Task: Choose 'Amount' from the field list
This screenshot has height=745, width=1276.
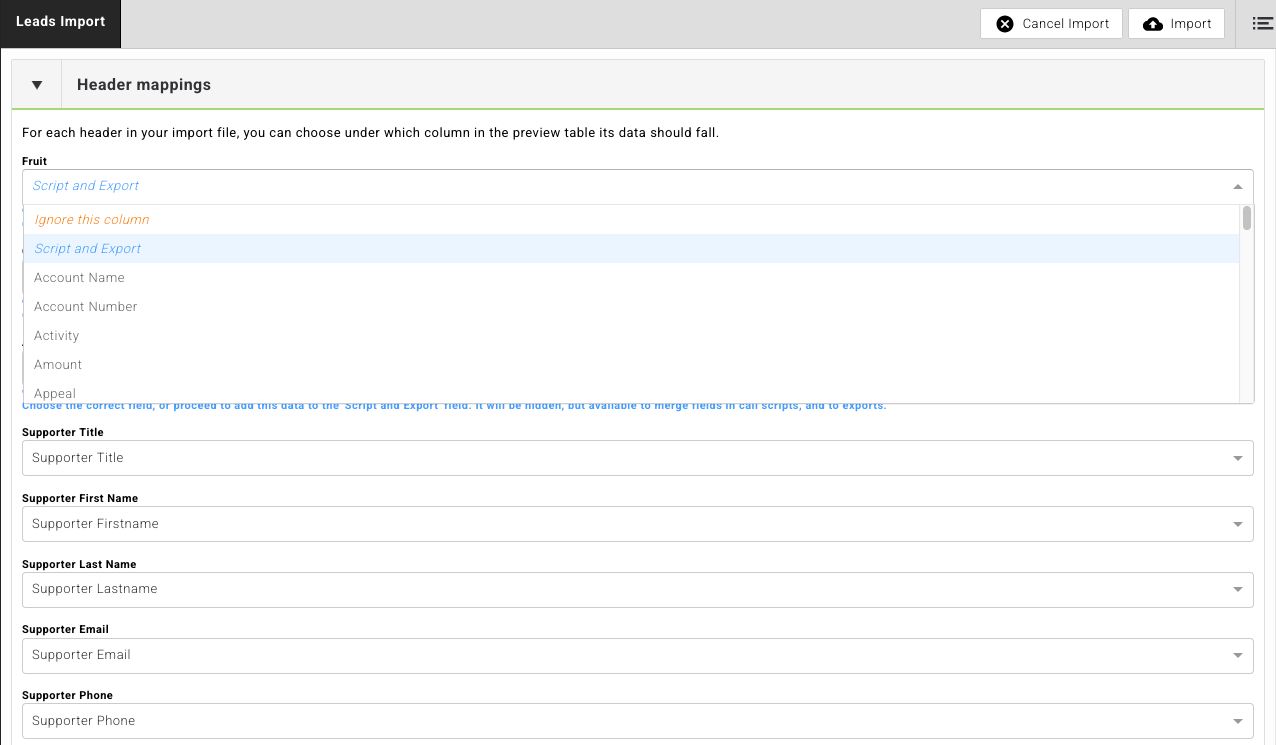Action: pos(58,365)
